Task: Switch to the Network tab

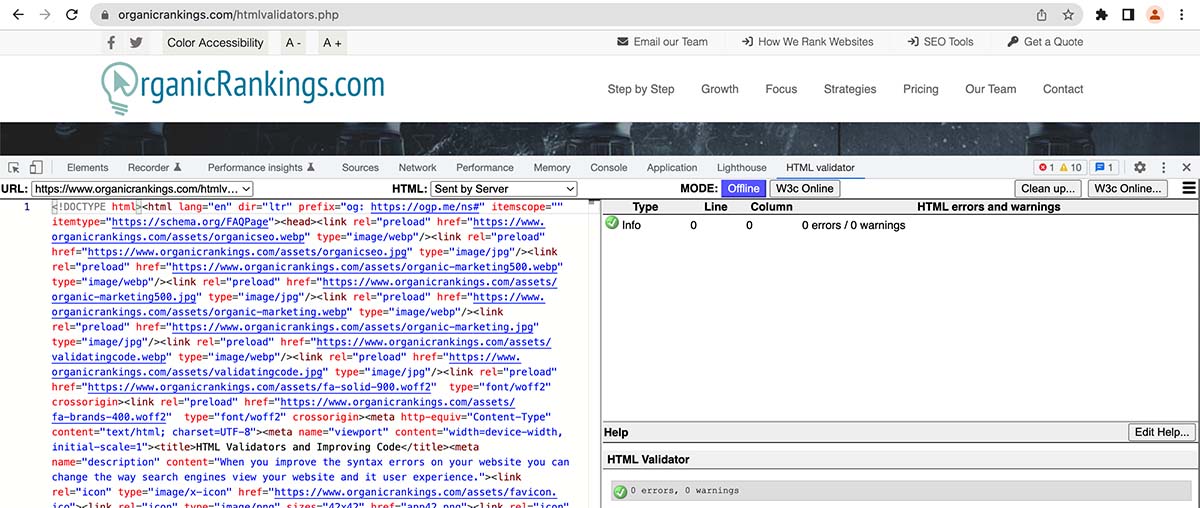Action: click(417, 168)
